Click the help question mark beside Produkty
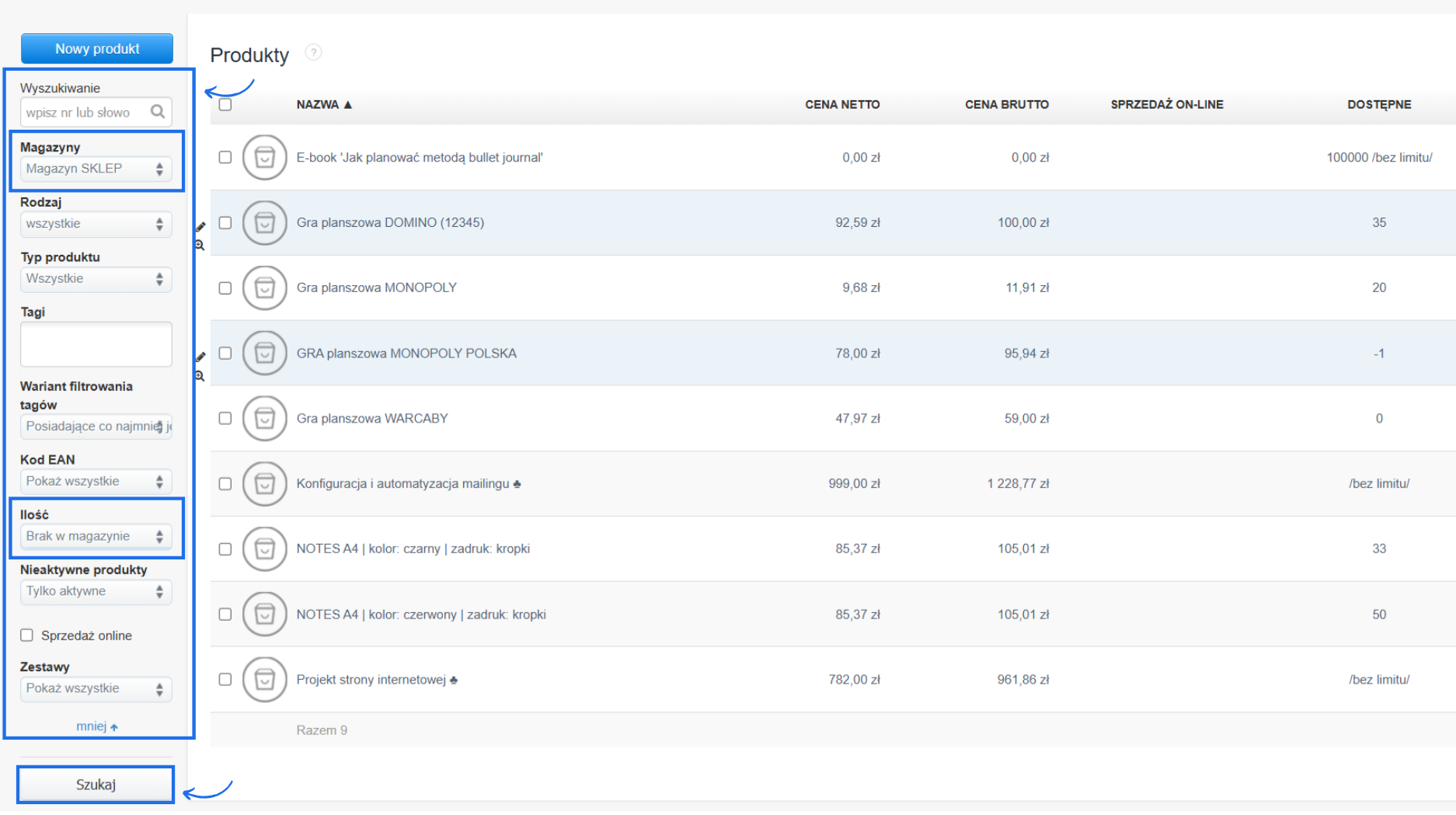Image resolution: width=1456 pixels, height=815 pixels. click(x=313, y=53)
